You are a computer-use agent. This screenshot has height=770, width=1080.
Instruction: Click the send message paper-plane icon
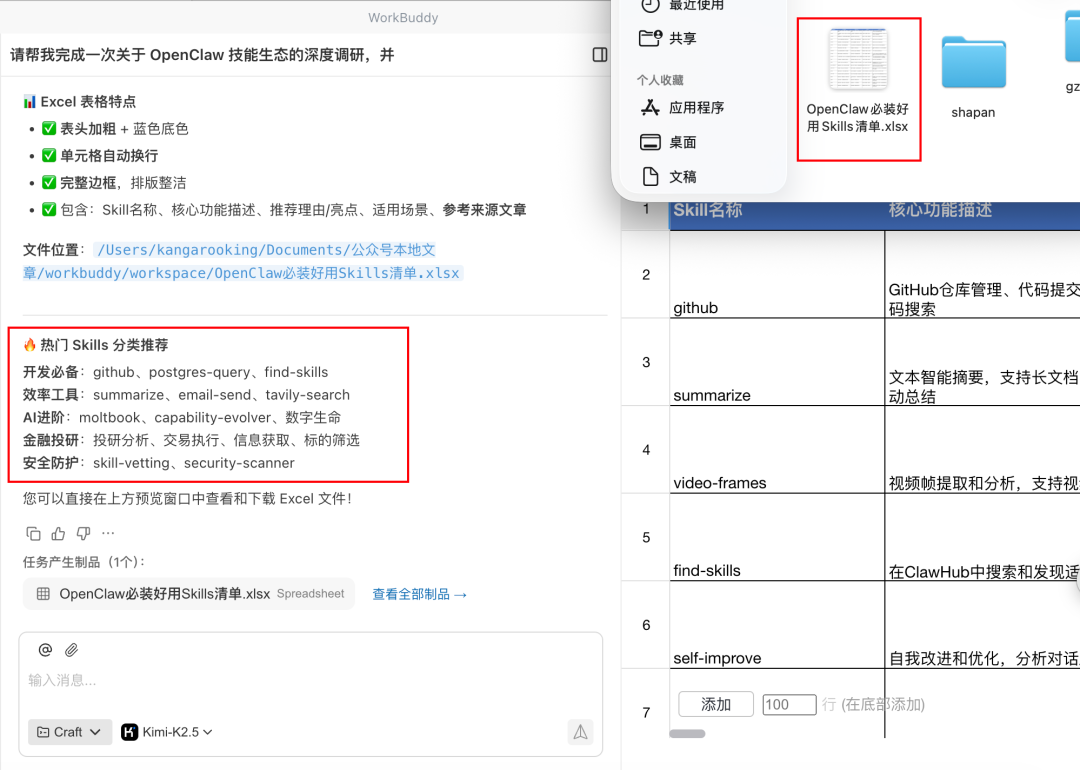click(x=580, y=731)
